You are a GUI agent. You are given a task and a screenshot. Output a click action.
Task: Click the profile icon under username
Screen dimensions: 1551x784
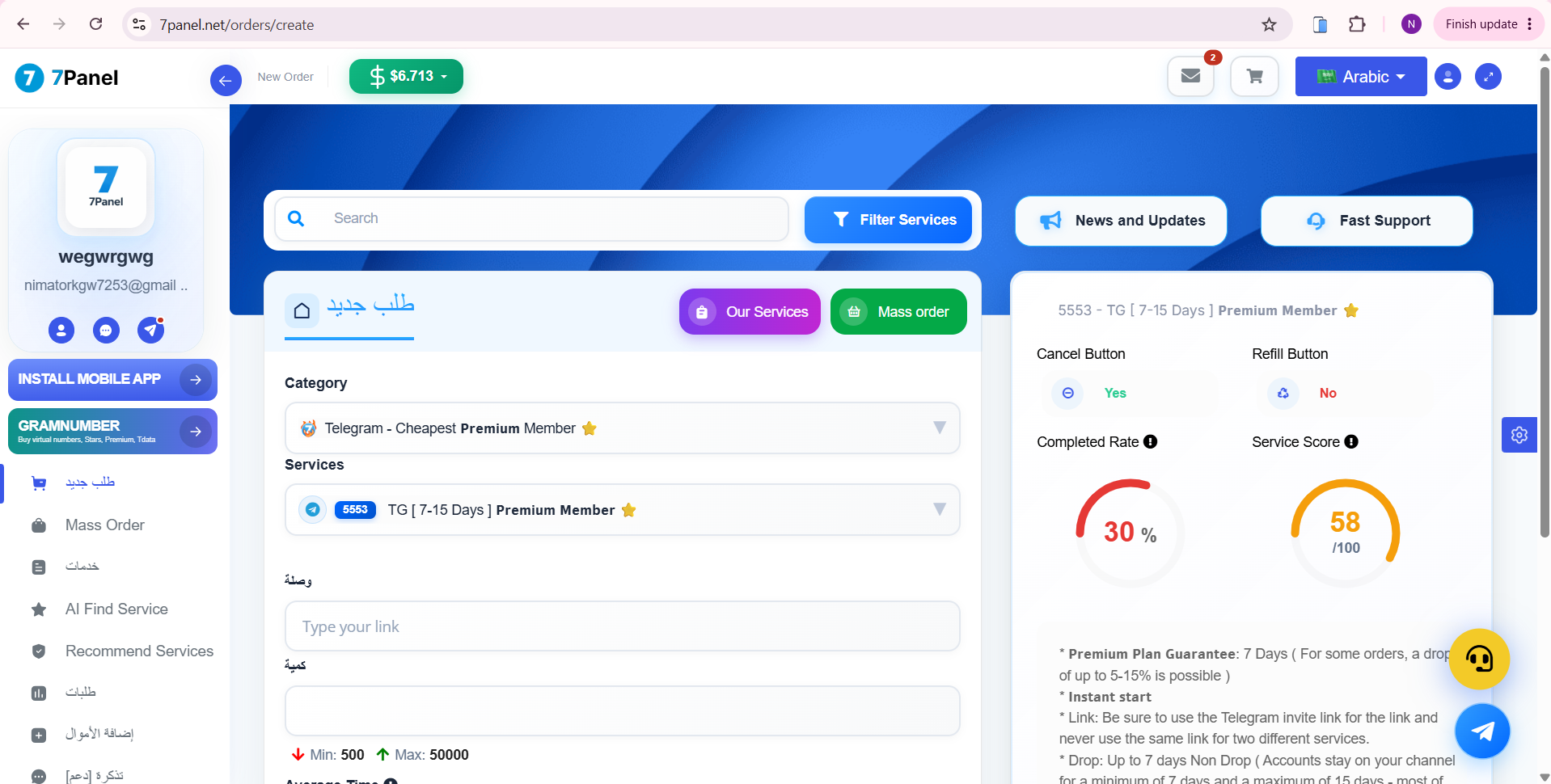[x=61, y=330]
